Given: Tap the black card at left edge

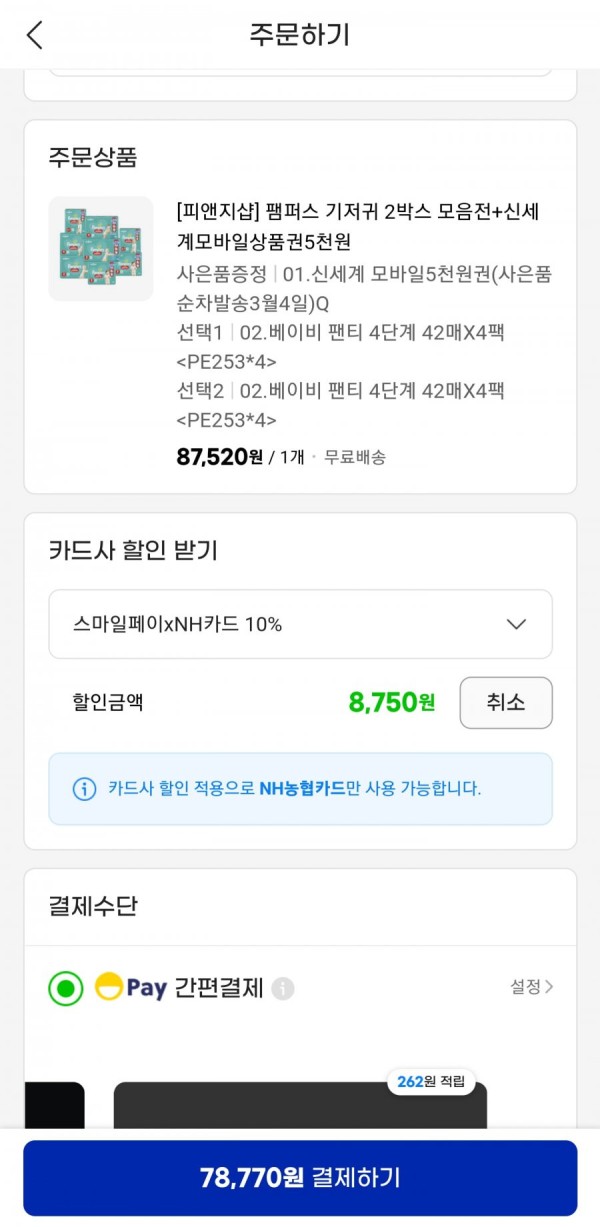Looking at the screenshot, I should 54,1106.
